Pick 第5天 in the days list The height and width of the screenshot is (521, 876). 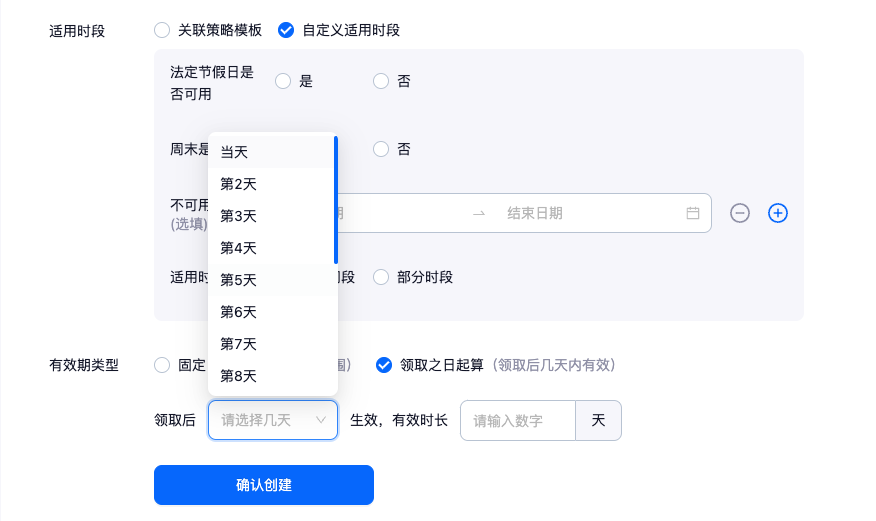click(x=239, y=280)
